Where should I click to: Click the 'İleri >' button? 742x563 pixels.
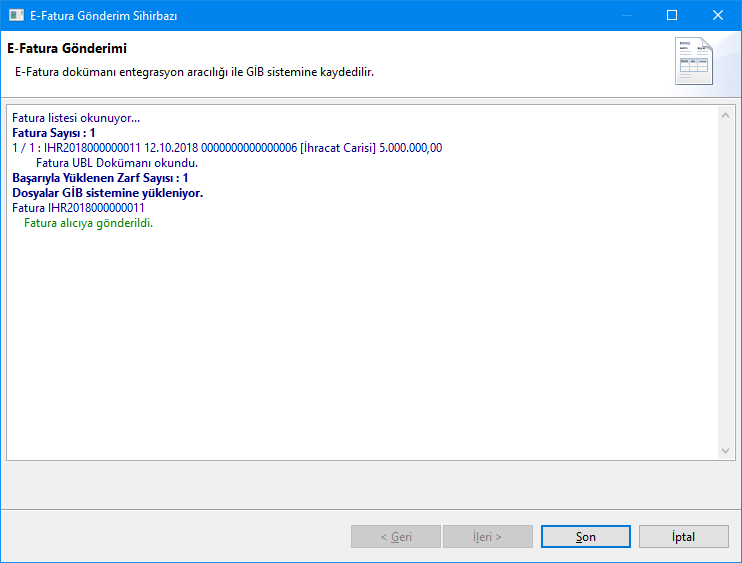pos(487,537)
